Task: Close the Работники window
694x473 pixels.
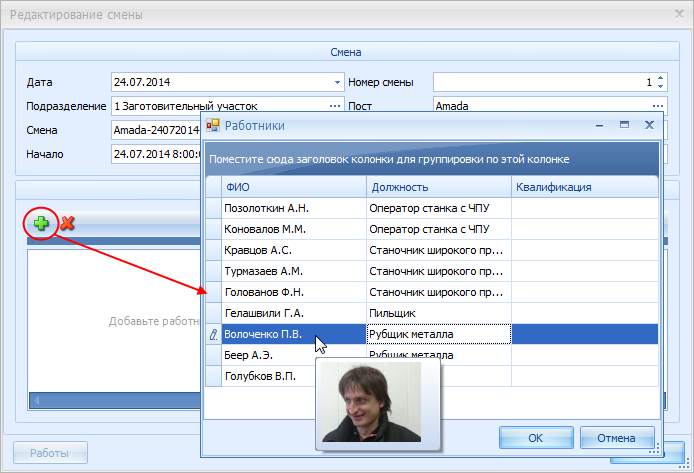Action: pos(649,125)
